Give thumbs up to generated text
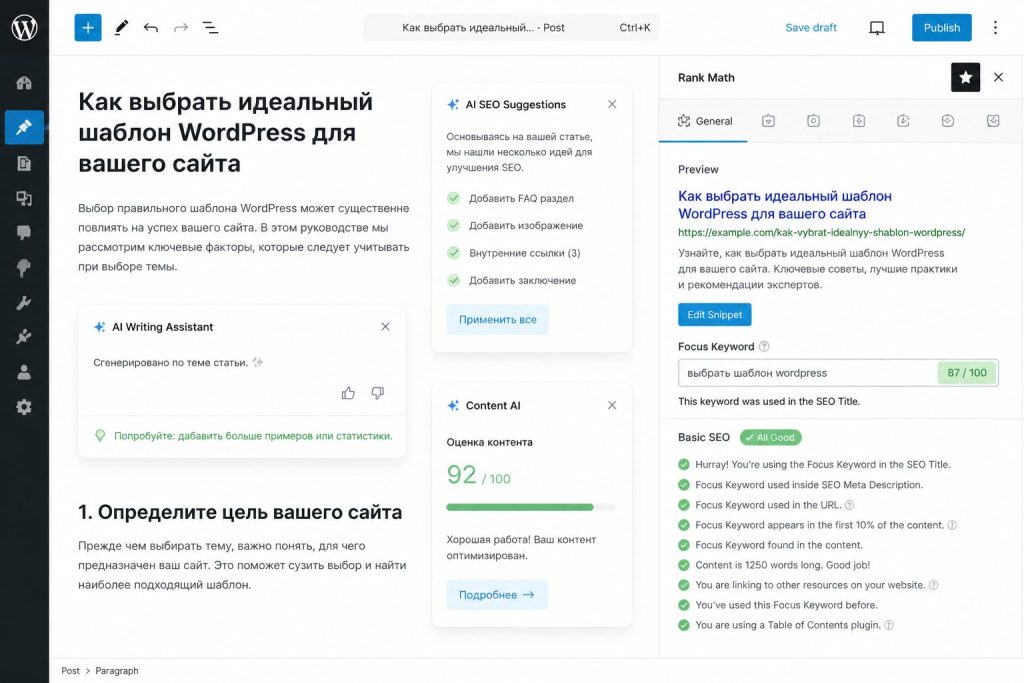This screenshot has height=683, width=1024. tap(348, 393)
